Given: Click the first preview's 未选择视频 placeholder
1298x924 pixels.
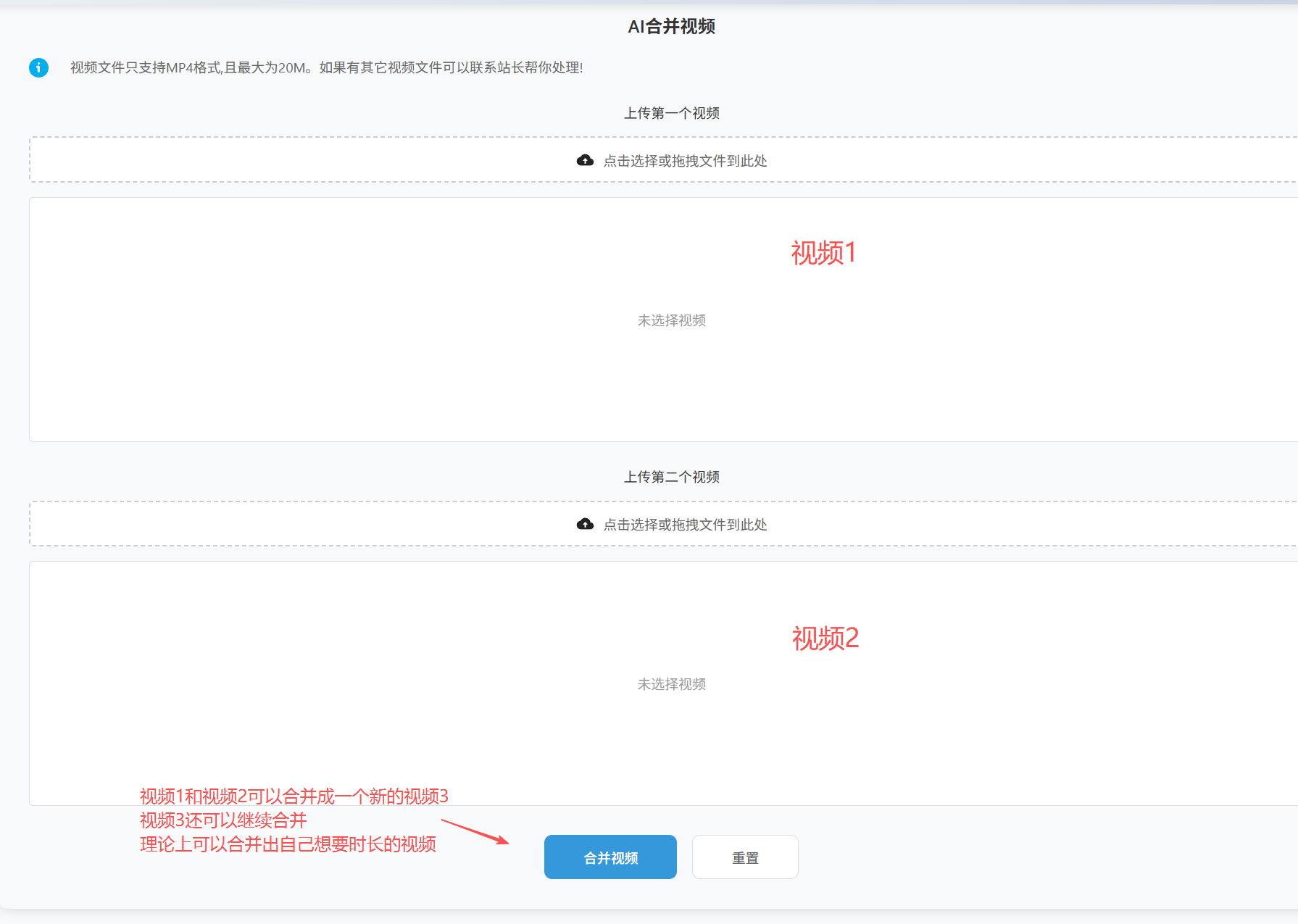Looking at the screenshot, I should (672, 320).
